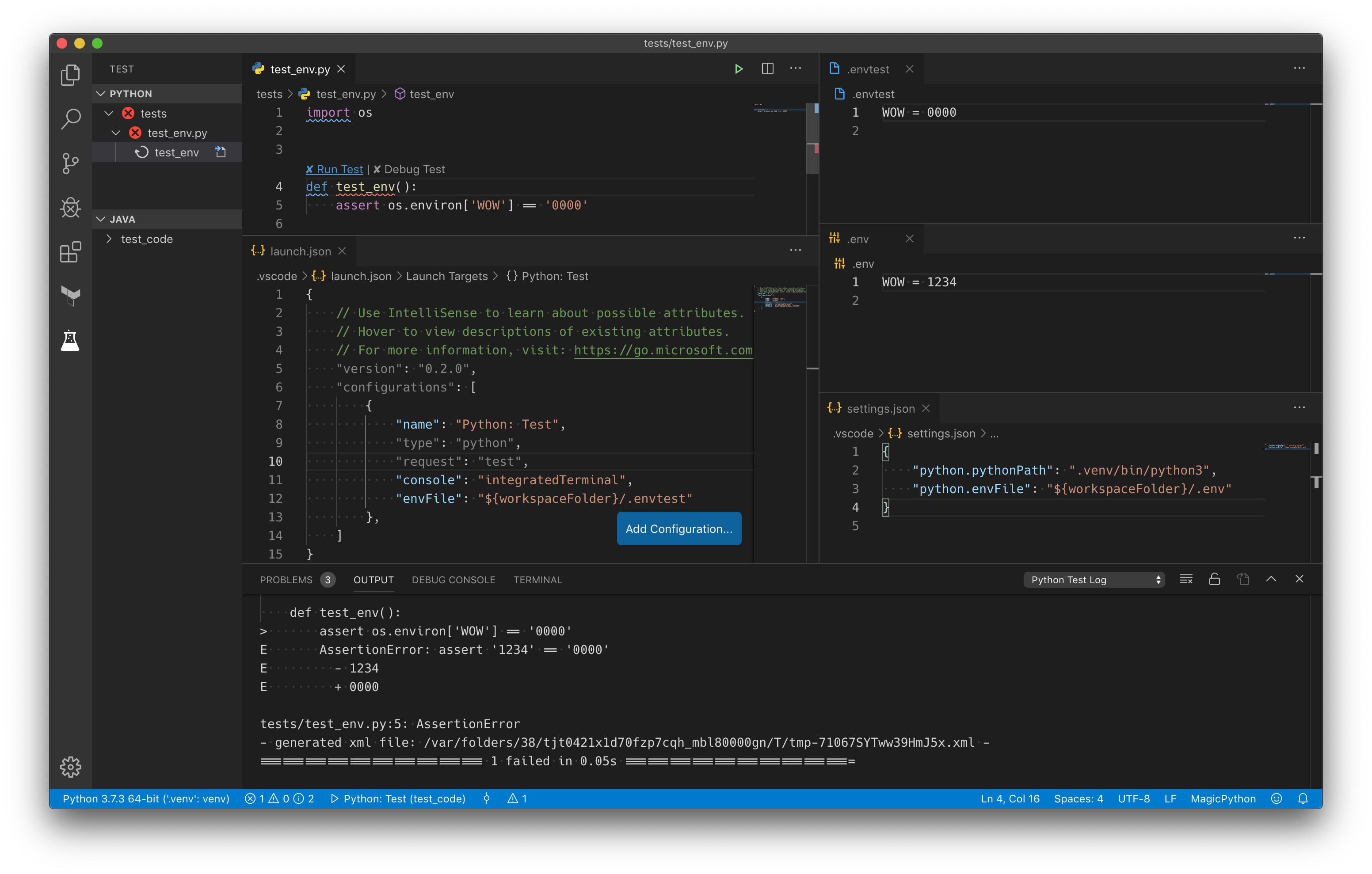
Task: Open the Debug view bug icon
Action: [70, 207]
